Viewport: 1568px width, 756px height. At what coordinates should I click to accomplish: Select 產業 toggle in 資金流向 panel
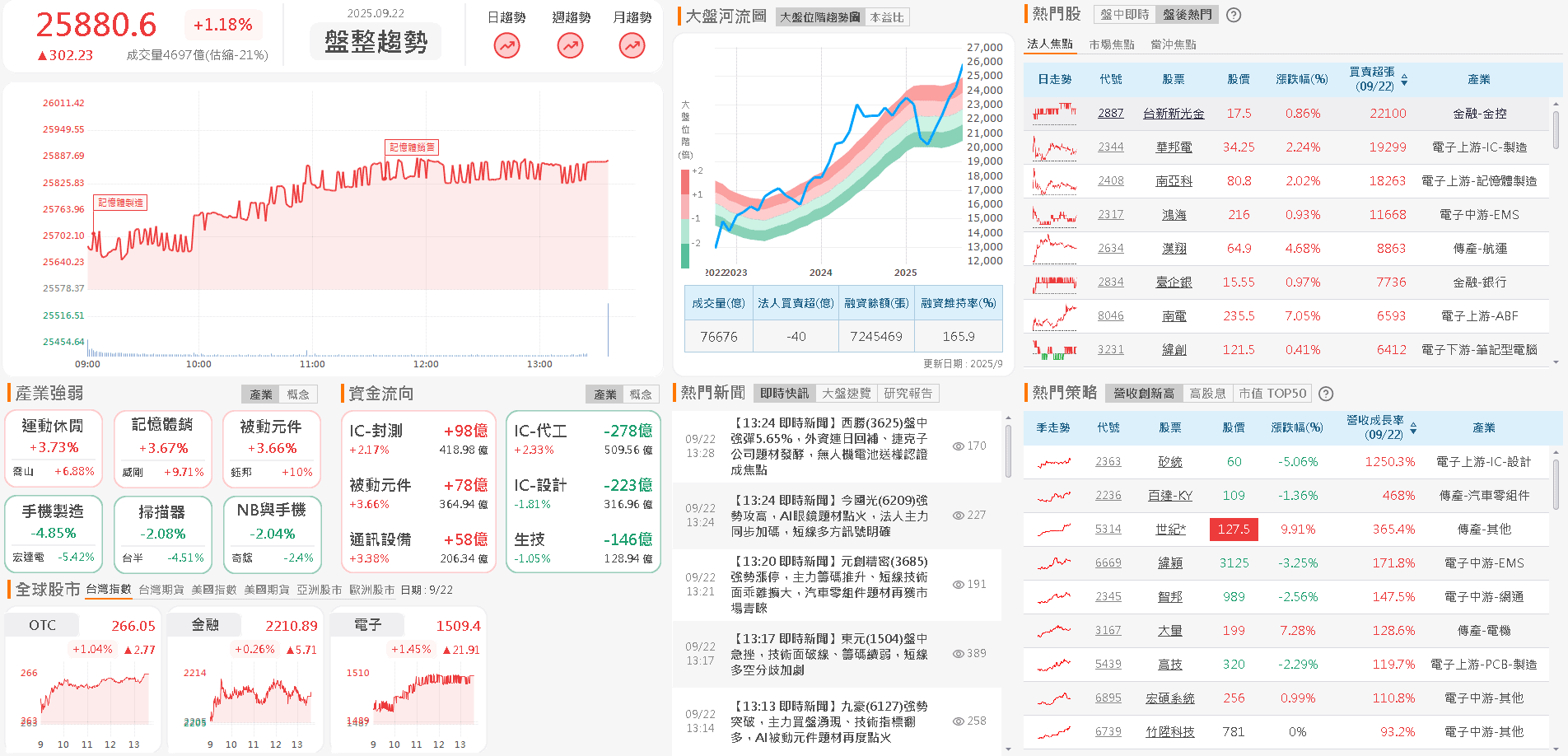click(605, 394)
